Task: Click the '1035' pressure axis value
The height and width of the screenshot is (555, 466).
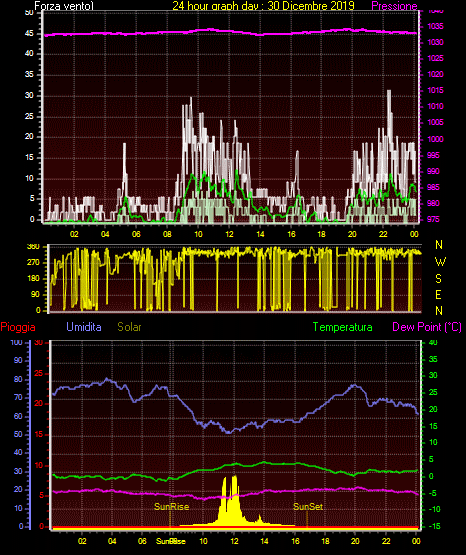Action: tap(435, 27)
